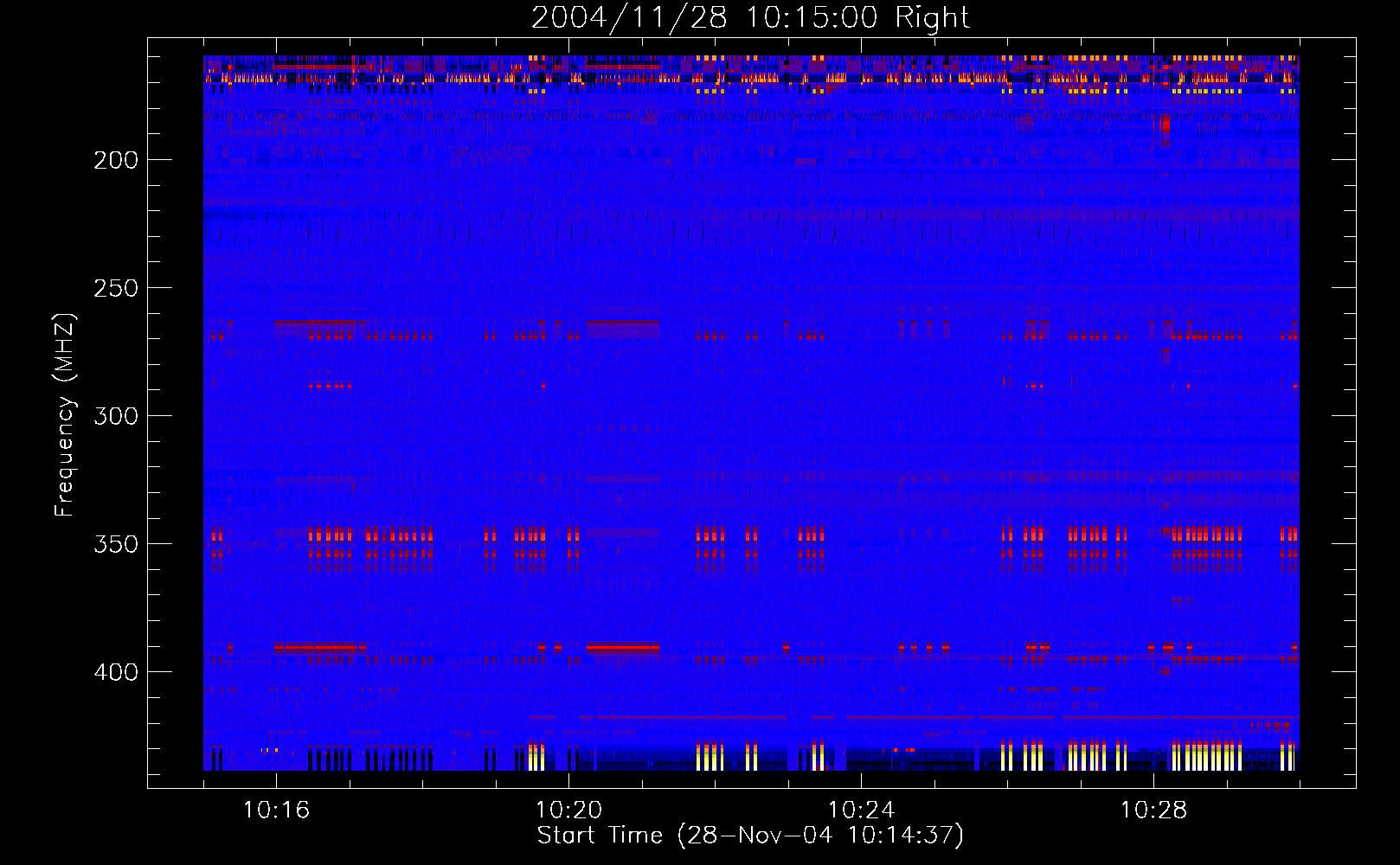This screenshot has height=865, width=1400.
Task: Click the 'Frequency (MHZ)' axis title
Action: tap(65, 414)
